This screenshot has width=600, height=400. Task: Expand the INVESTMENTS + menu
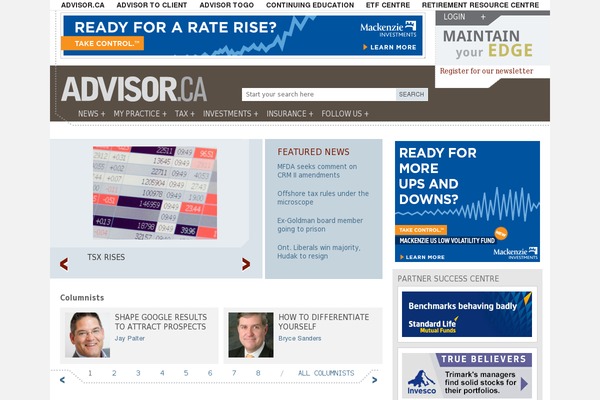(231, 114)
